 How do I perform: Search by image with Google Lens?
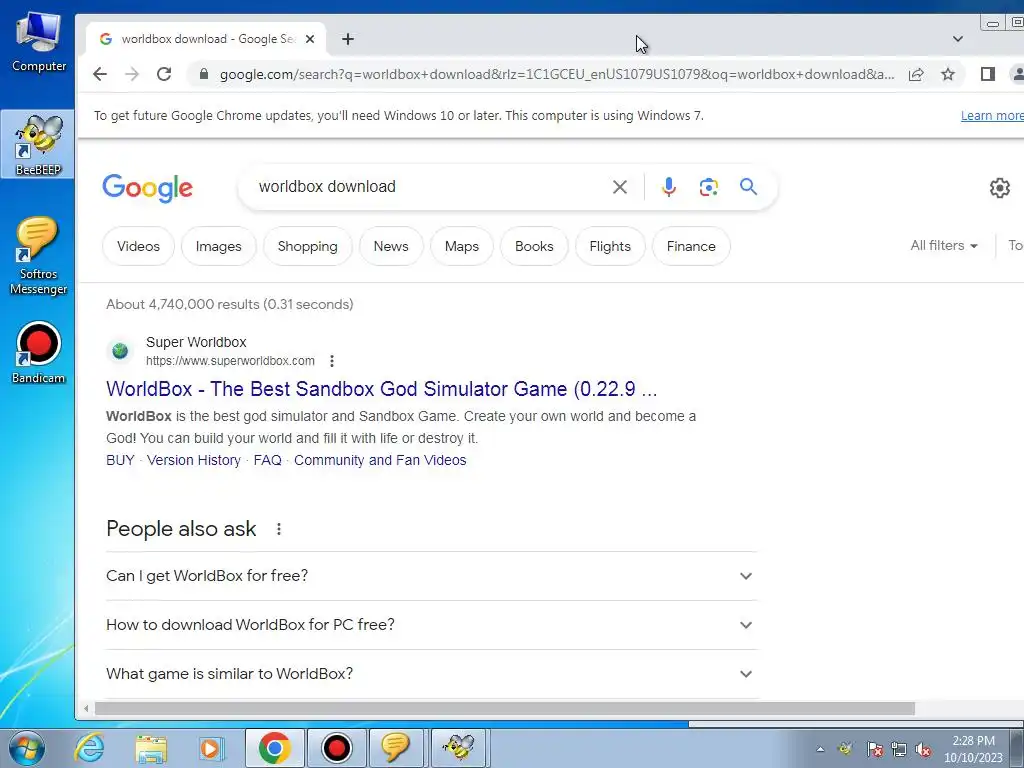(x=709, y=187)
